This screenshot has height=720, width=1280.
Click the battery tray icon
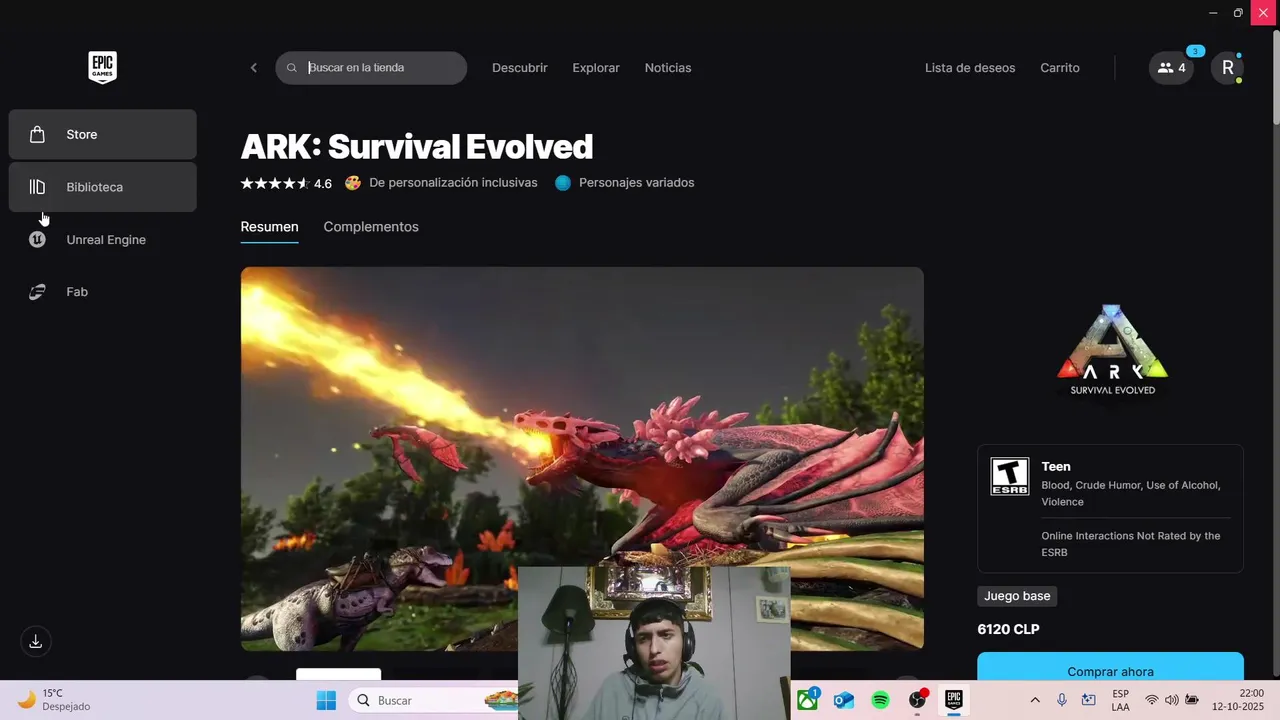[x=1191, y=701]
